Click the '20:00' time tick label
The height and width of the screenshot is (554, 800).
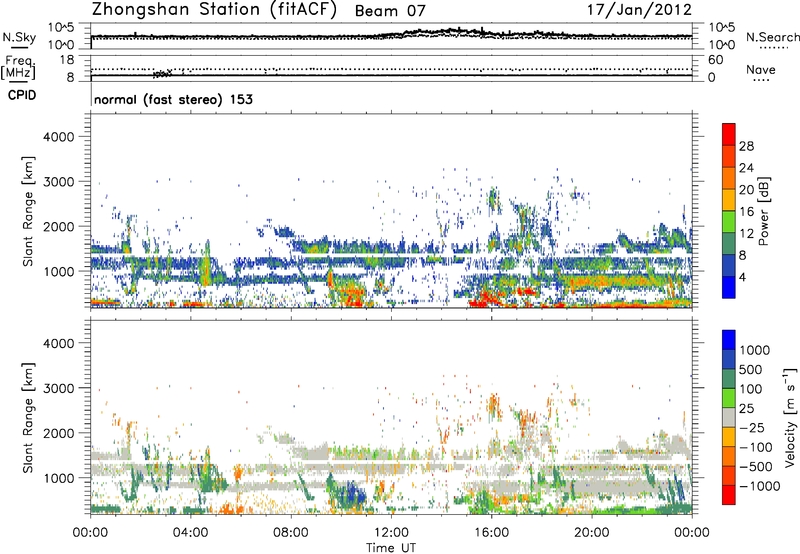click(x=592, y=533)
